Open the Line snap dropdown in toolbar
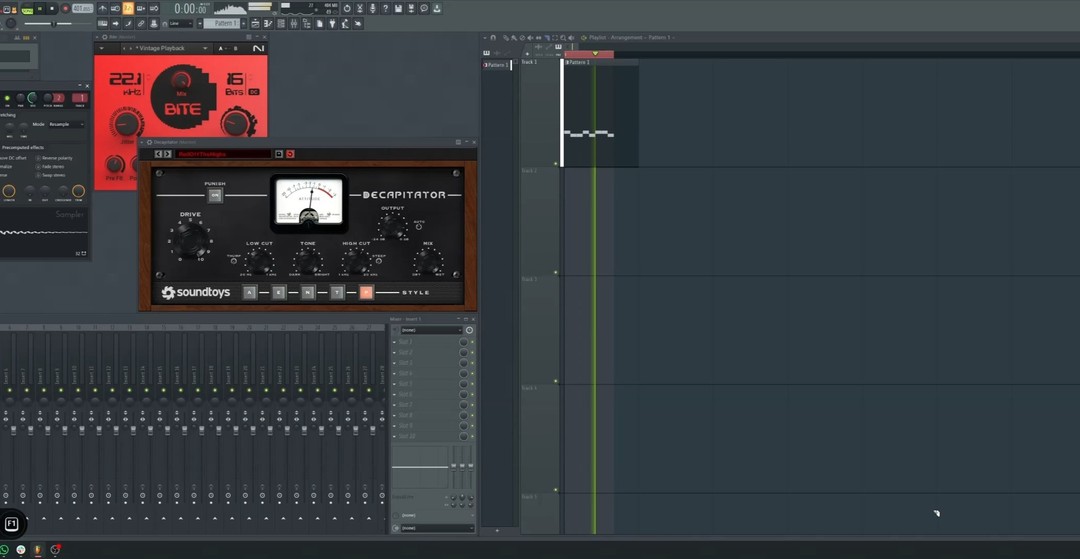The image size is (1080, 559). pos(181,23)
